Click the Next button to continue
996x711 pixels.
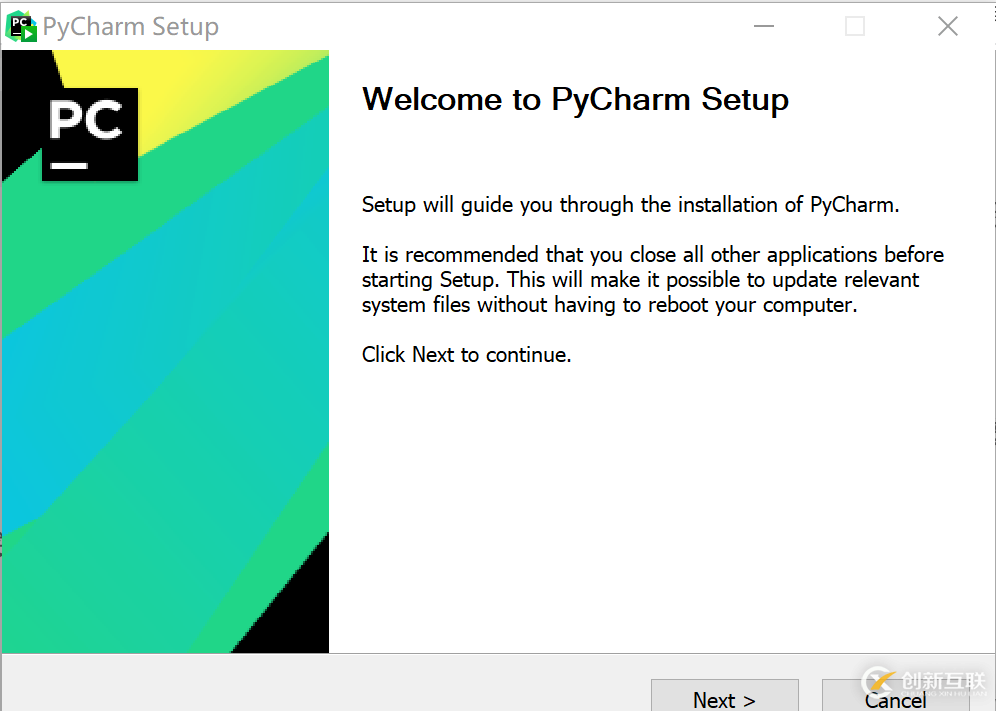click(724, 698)
